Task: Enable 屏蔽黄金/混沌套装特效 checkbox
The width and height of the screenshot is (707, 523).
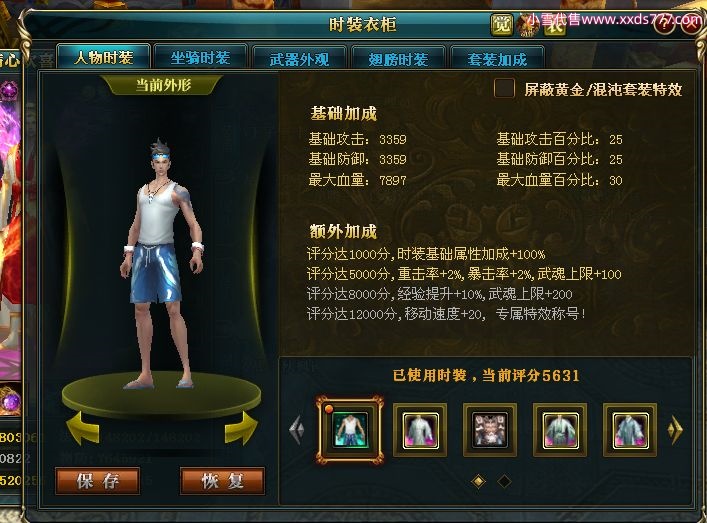Action: (504, 88)
